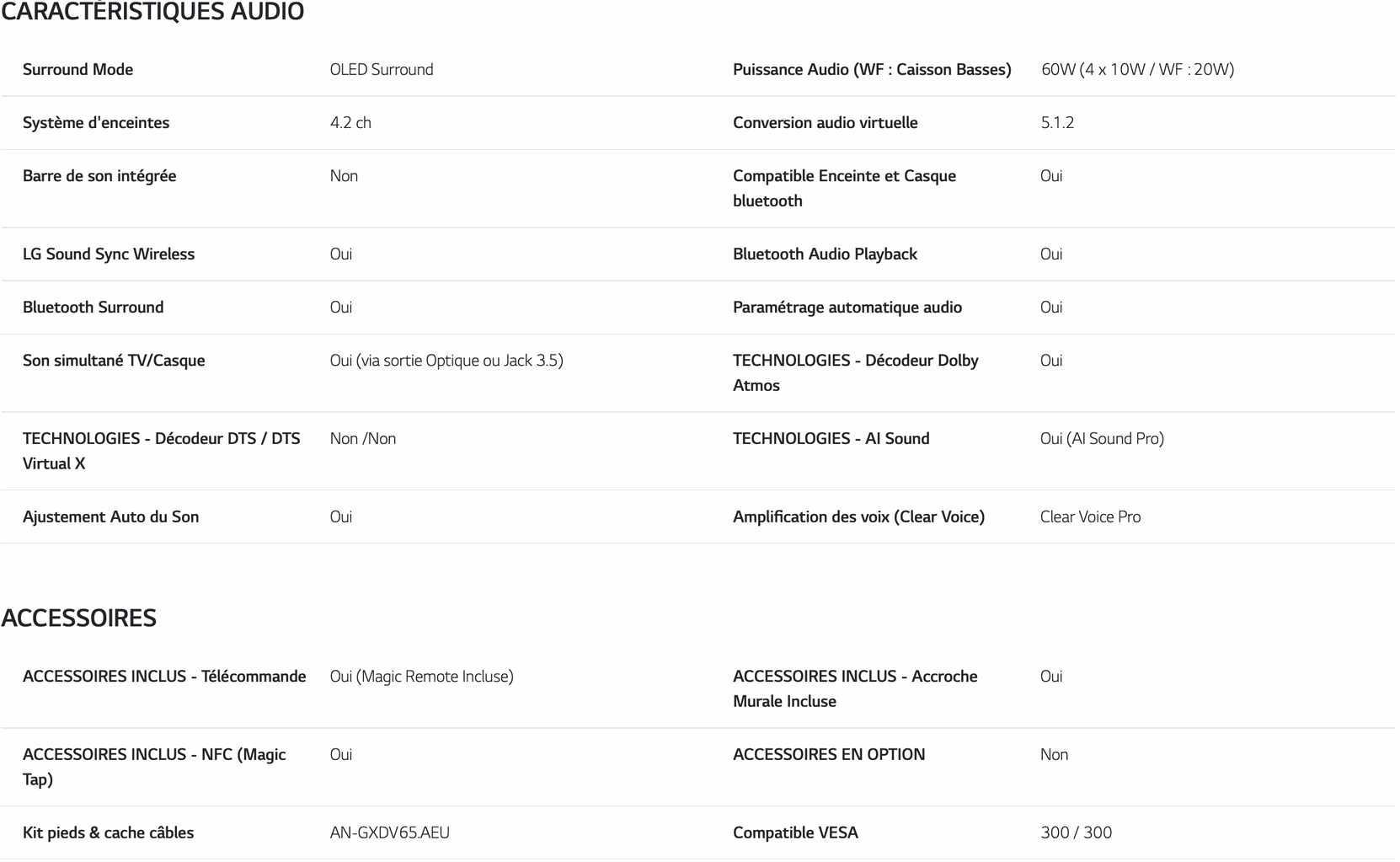This screenshot has width=1400, height=862.
Task: Click the Bluetooth Audio Playback label
Action: pyautogui.click(x=825, y=254)
